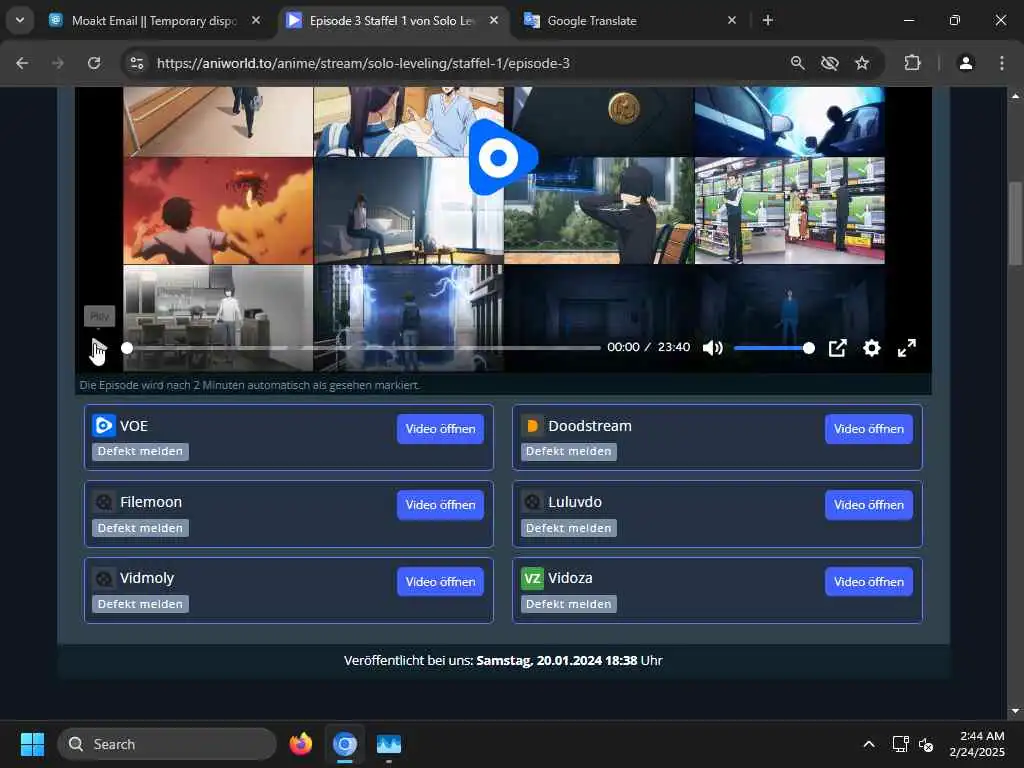Go back to previous page

click(x=22, y=63)
